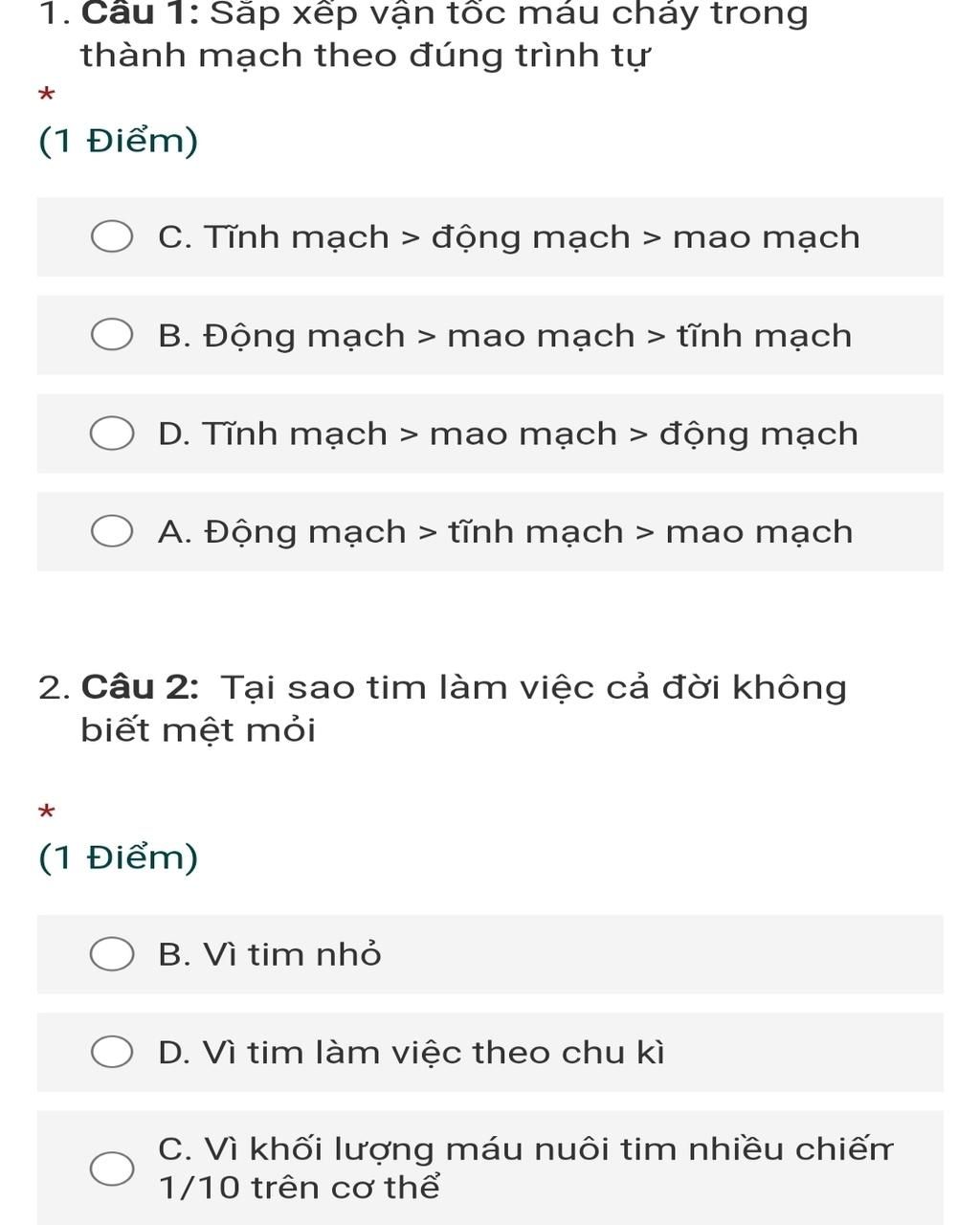Select radio button for 'Vì tim nhỏ'
Screen dimensions: 980x1225
click(112, 954)
